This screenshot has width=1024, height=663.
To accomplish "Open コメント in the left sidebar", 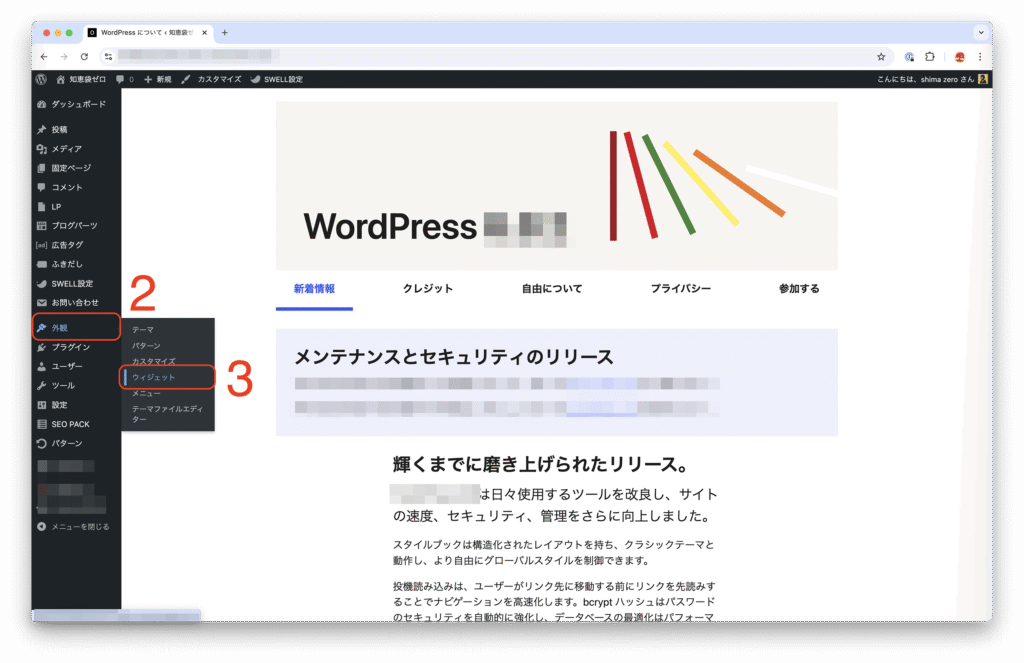I will tap(76, 187).
